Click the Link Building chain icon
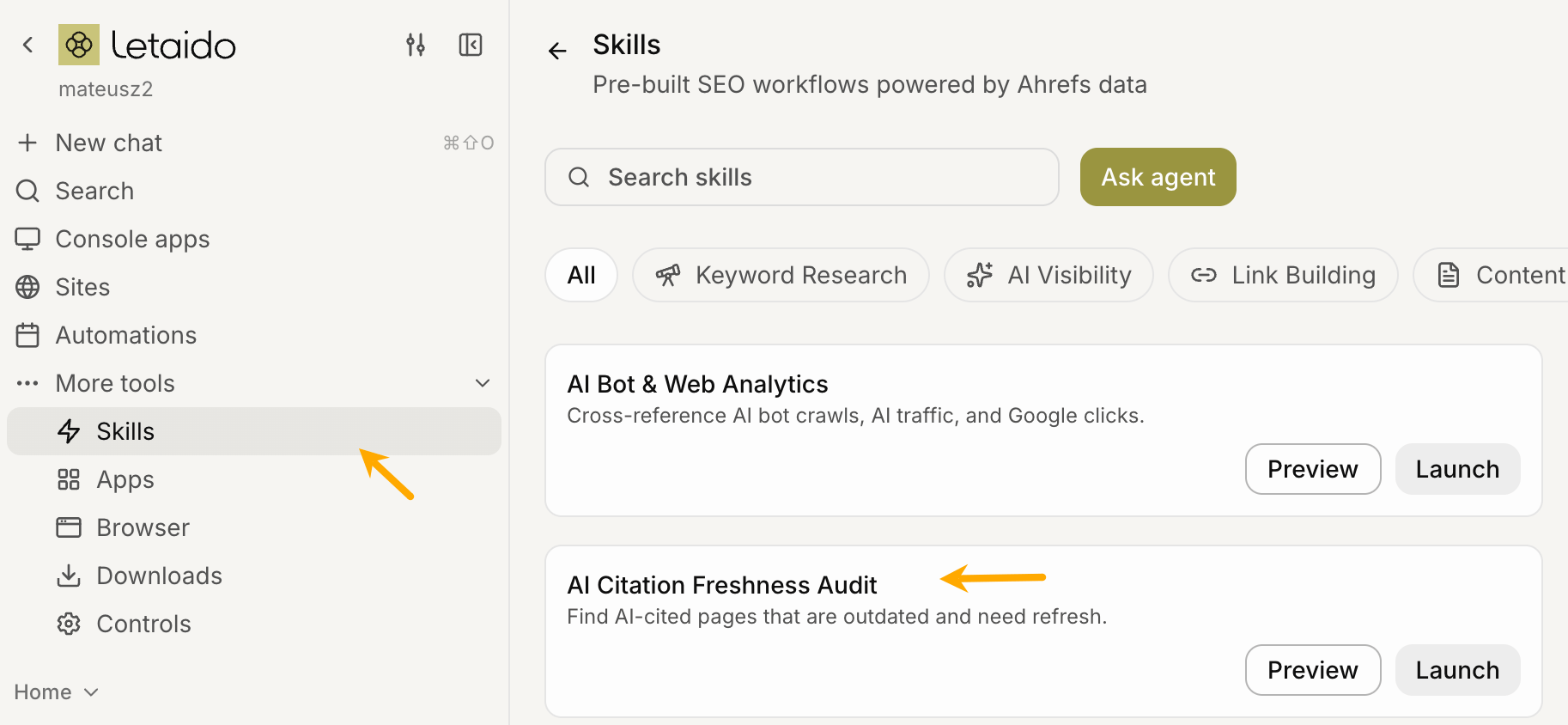This screenshot has width=1568, height=725. coord(1204,275)
